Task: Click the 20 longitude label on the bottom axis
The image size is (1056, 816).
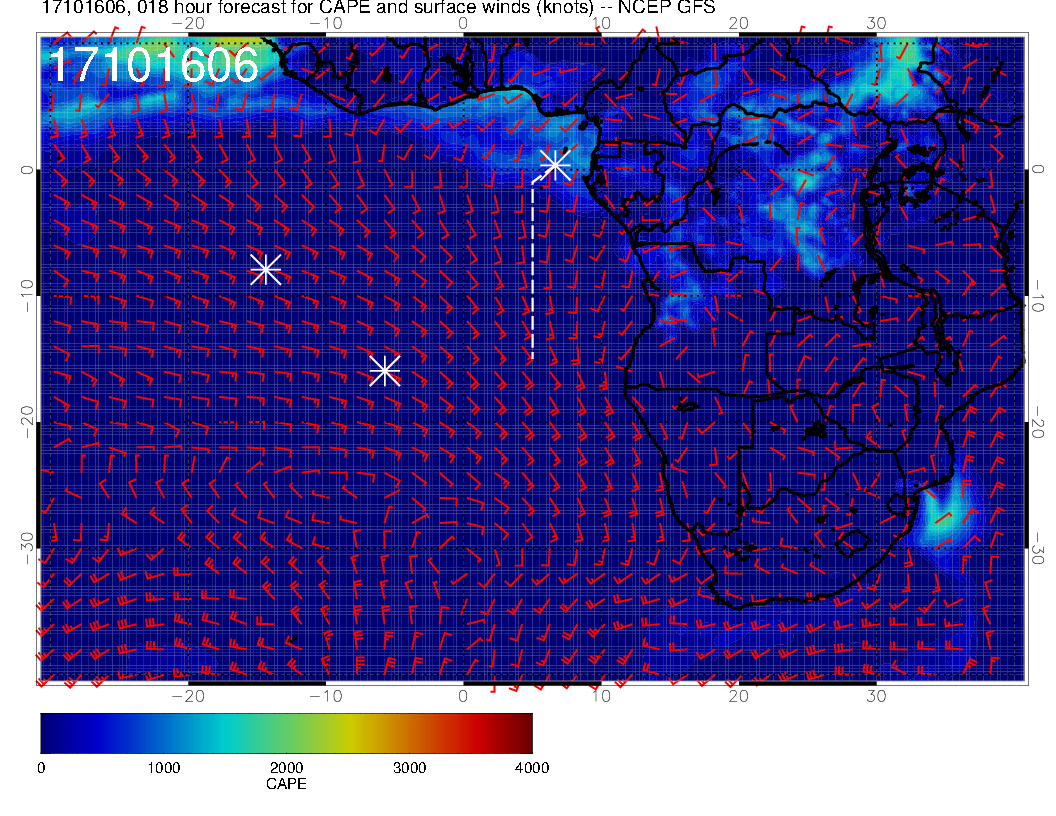Action: [x=739, y=696]
